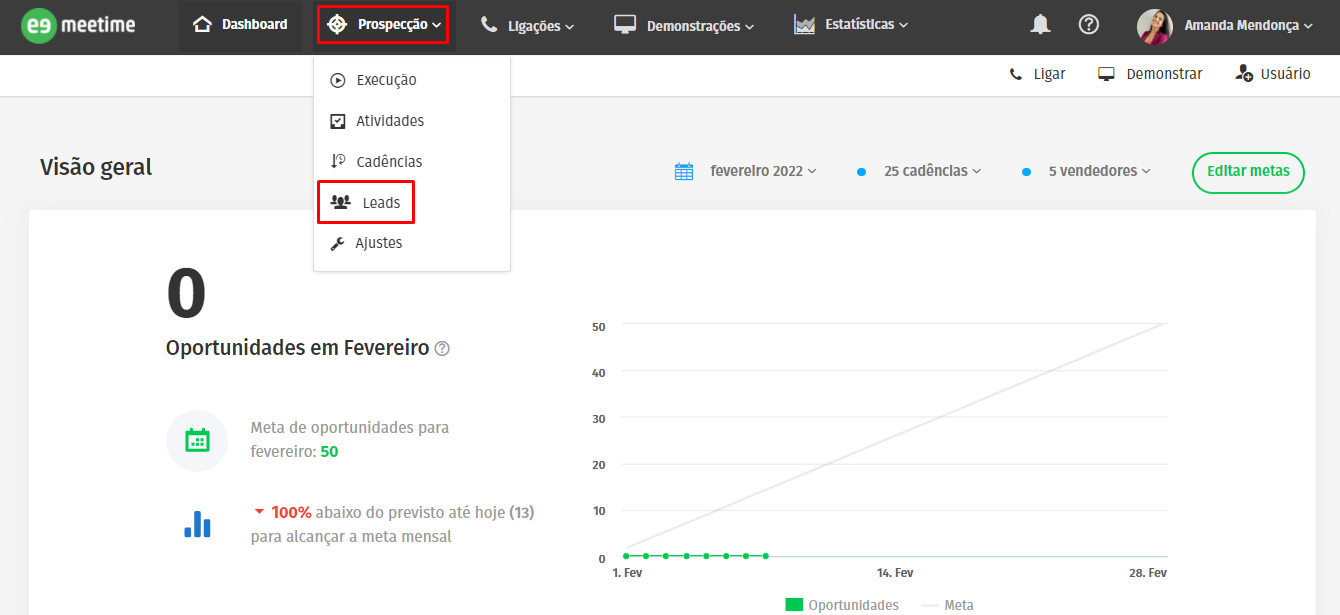Open the 25 cadências filter dropdown

pyautogui.click(x=932, y=171)
